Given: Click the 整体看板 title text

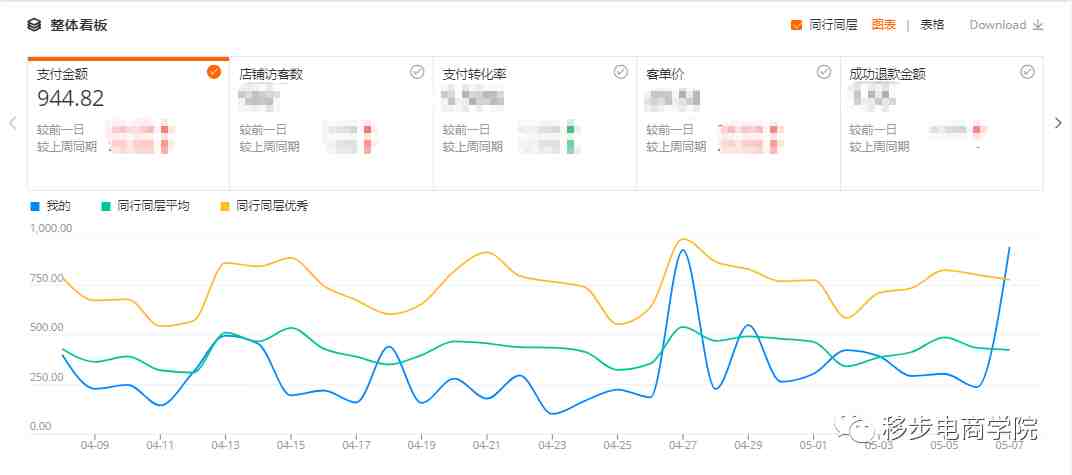Looking at the screenshot, I should point(79,25).
